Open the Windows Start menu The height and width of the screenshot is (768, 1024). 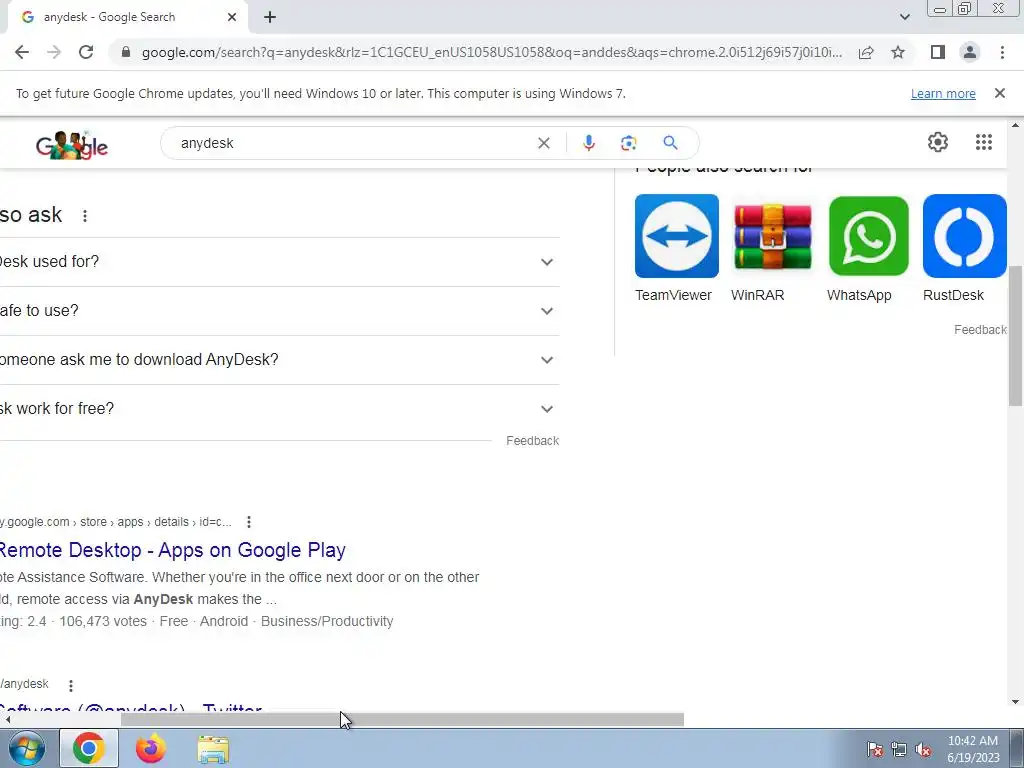click(x=27, y=748)
